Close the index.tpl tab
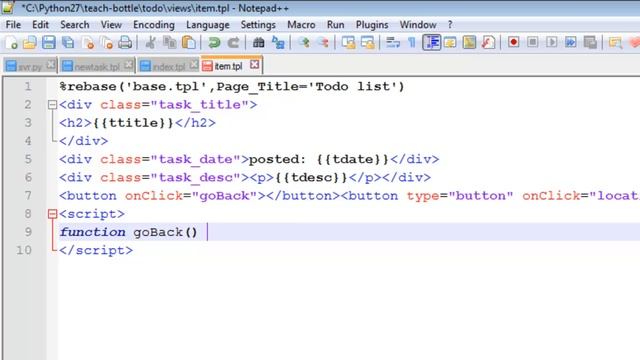This screenshot has width=640, height=360. tap(194, 64)
